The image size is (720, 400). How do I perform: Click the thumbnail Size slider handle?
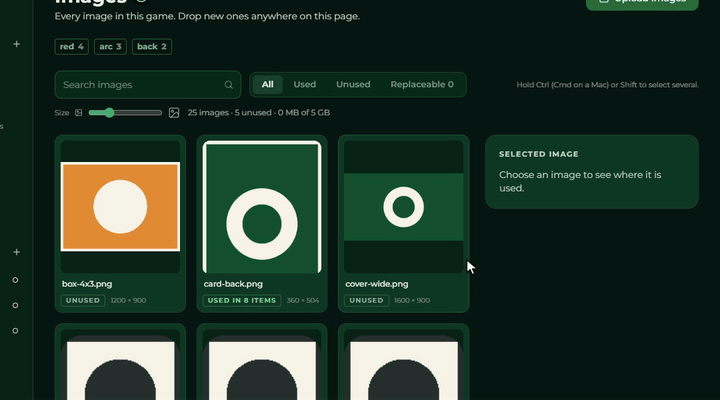[x=109, y=113]
